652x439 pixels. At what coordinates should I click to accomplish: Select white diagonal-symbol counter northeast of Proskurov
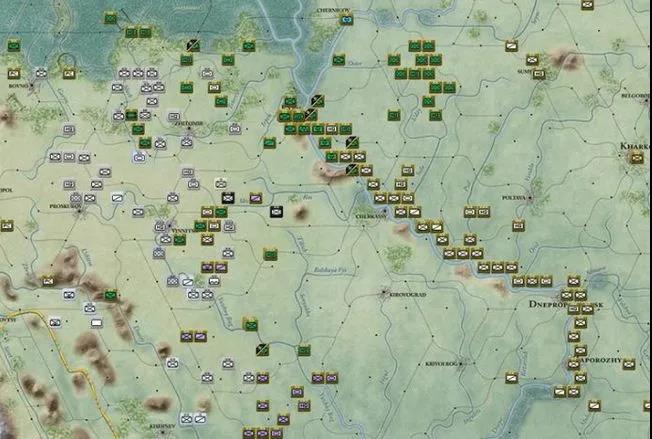[118, 198]
